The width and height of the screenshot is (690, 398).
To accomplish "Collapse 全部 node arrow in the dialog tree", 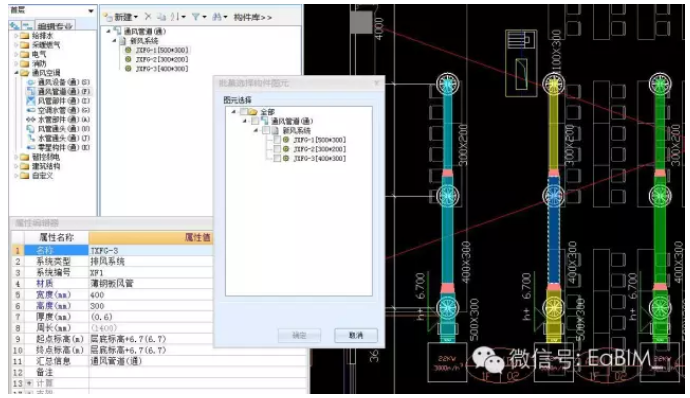I will pyautogui.click(x=234, y=112).
